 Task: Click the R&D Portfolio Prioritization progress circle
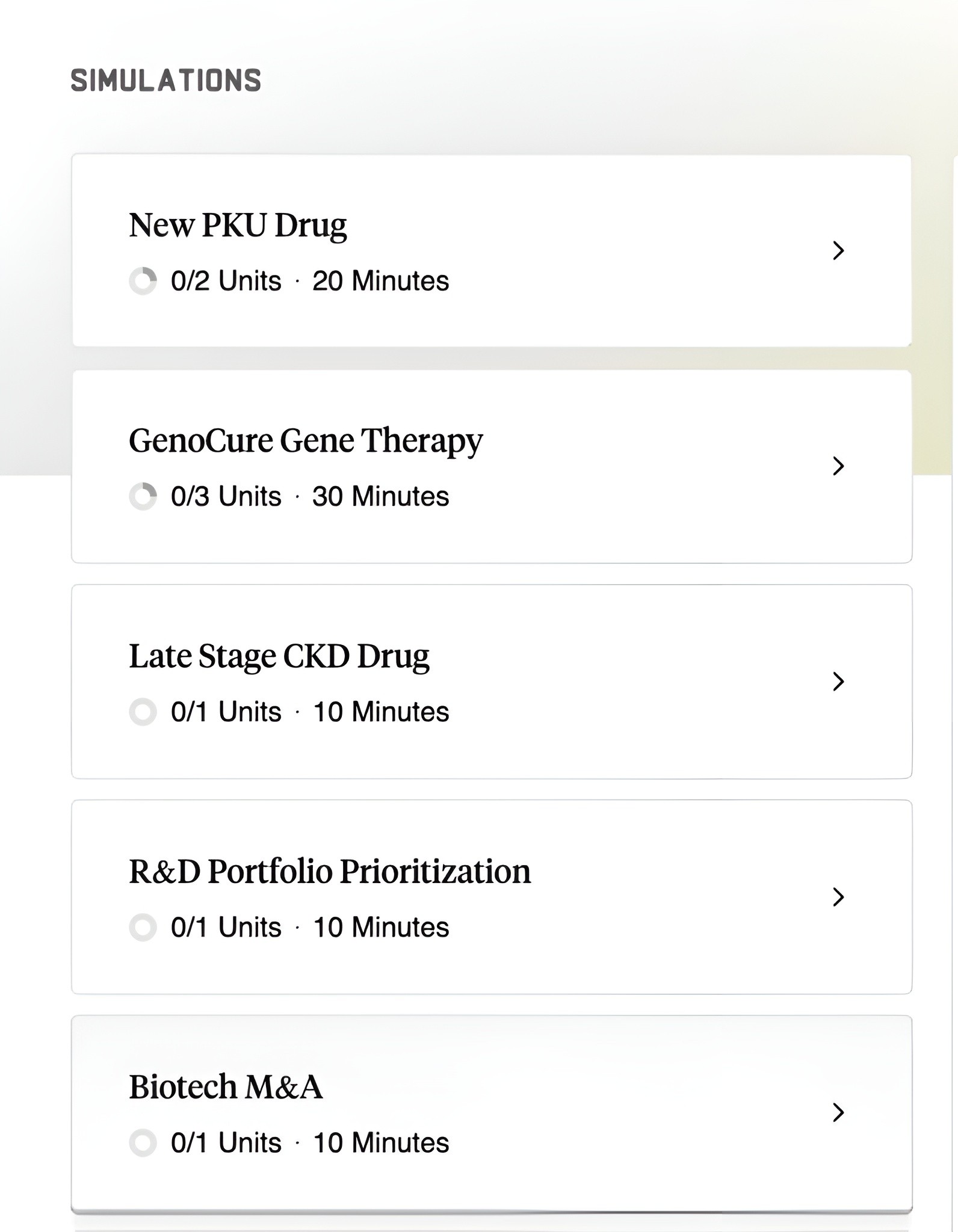143,927
